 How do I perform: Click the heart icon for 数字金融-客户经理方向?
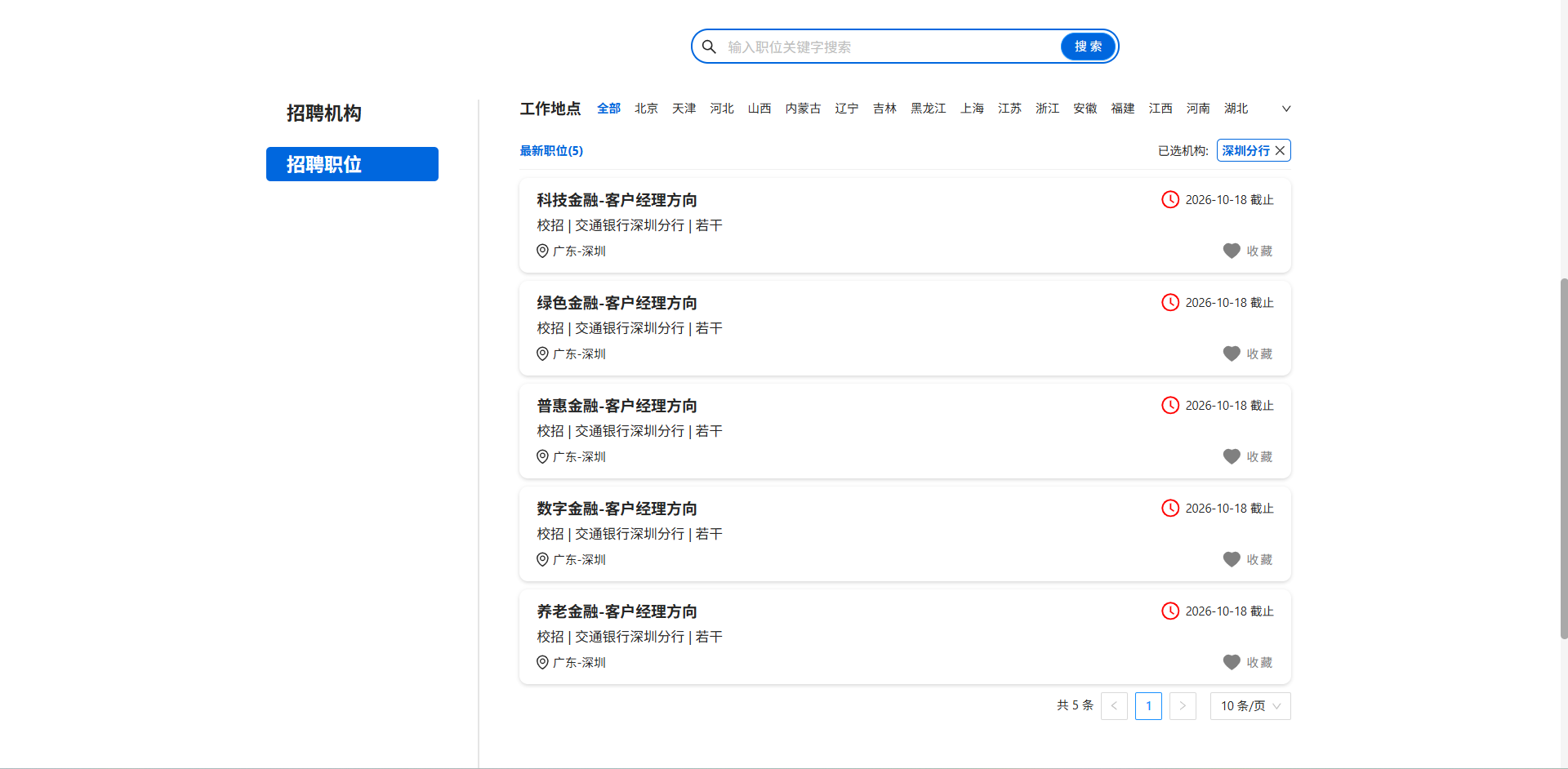(1232, 559)
